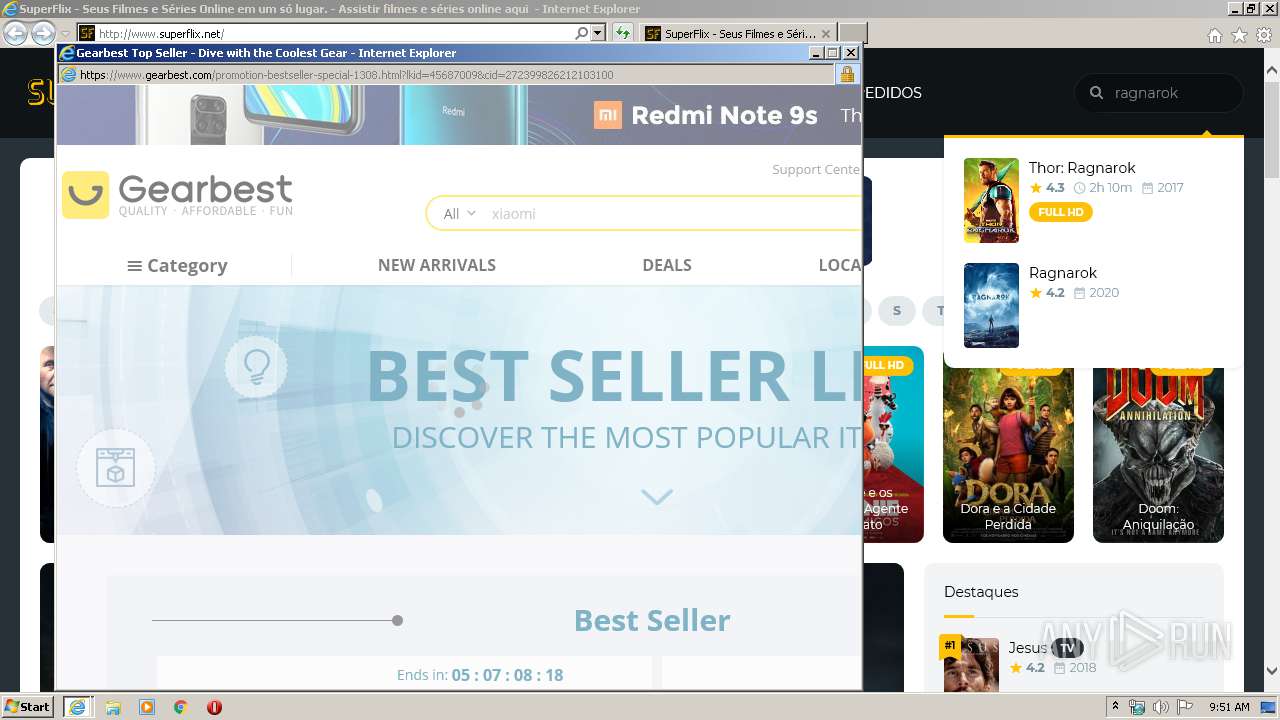The width and height of the screenshot is (1280, 720).
Task: Show hidden system tray icons
Action: click(1115, 707)
